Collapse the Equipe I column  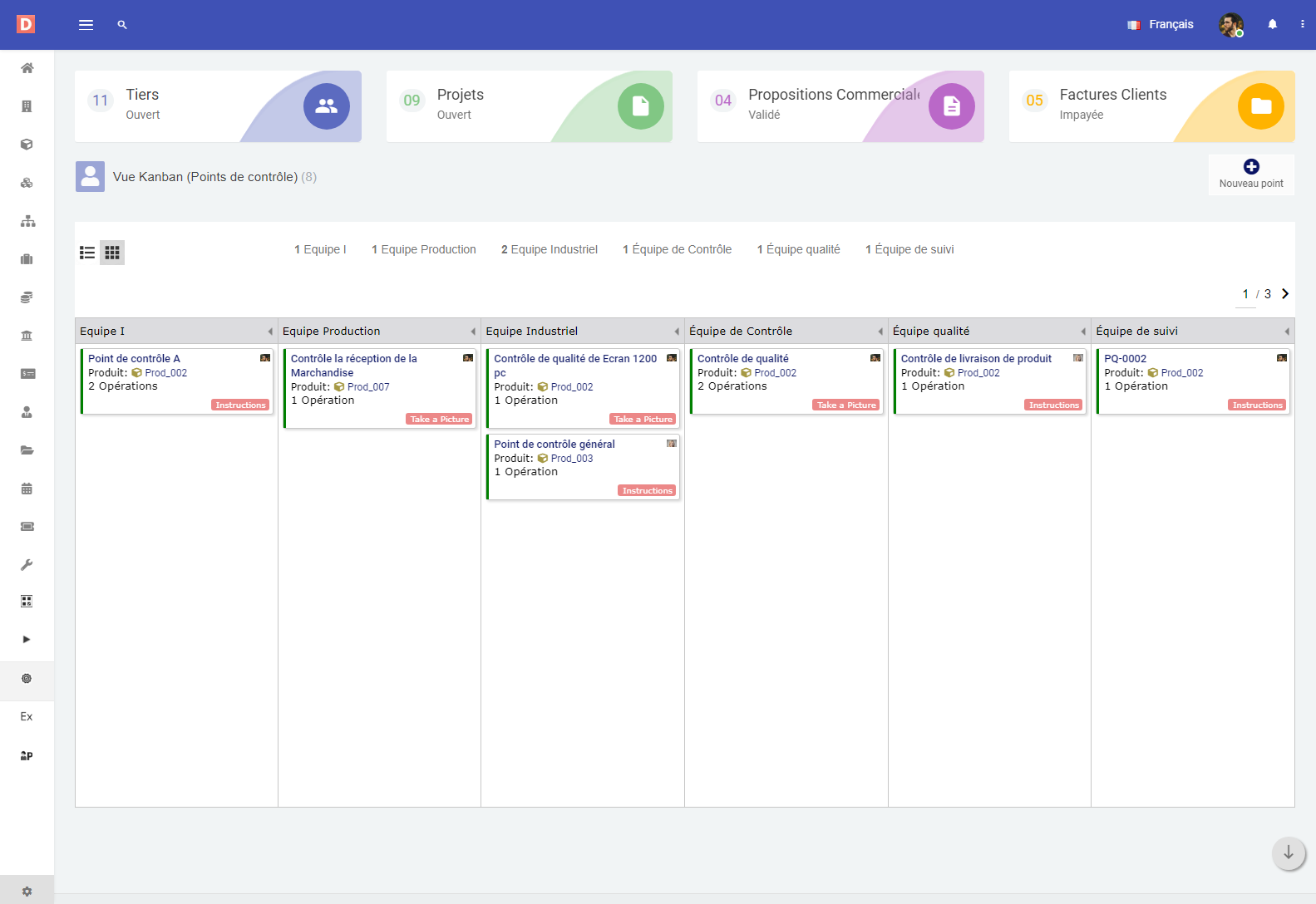point(270,332)
